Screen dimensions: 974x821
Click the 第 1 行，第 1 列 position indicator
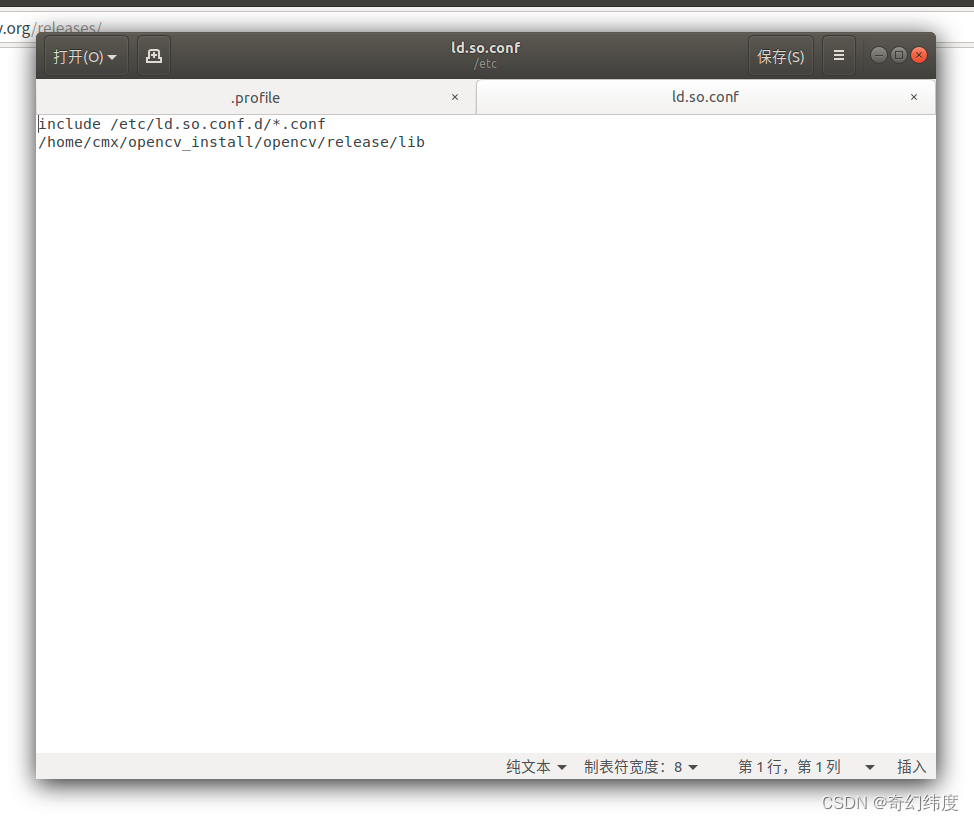pos(789,766)
